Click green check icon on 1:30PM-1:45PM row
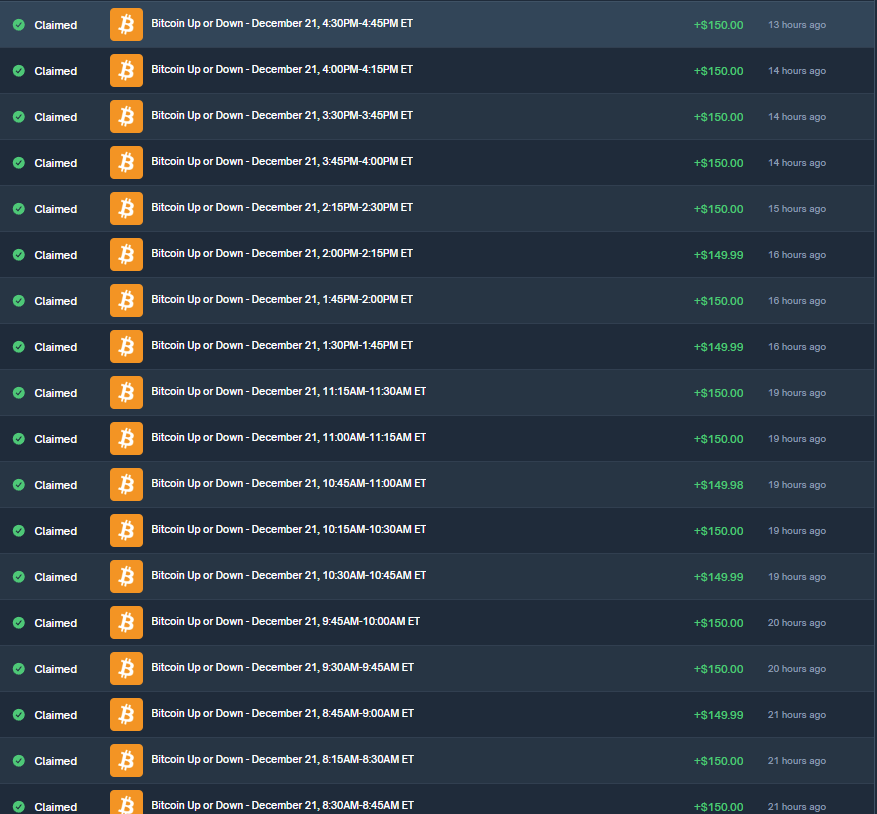 19,347
